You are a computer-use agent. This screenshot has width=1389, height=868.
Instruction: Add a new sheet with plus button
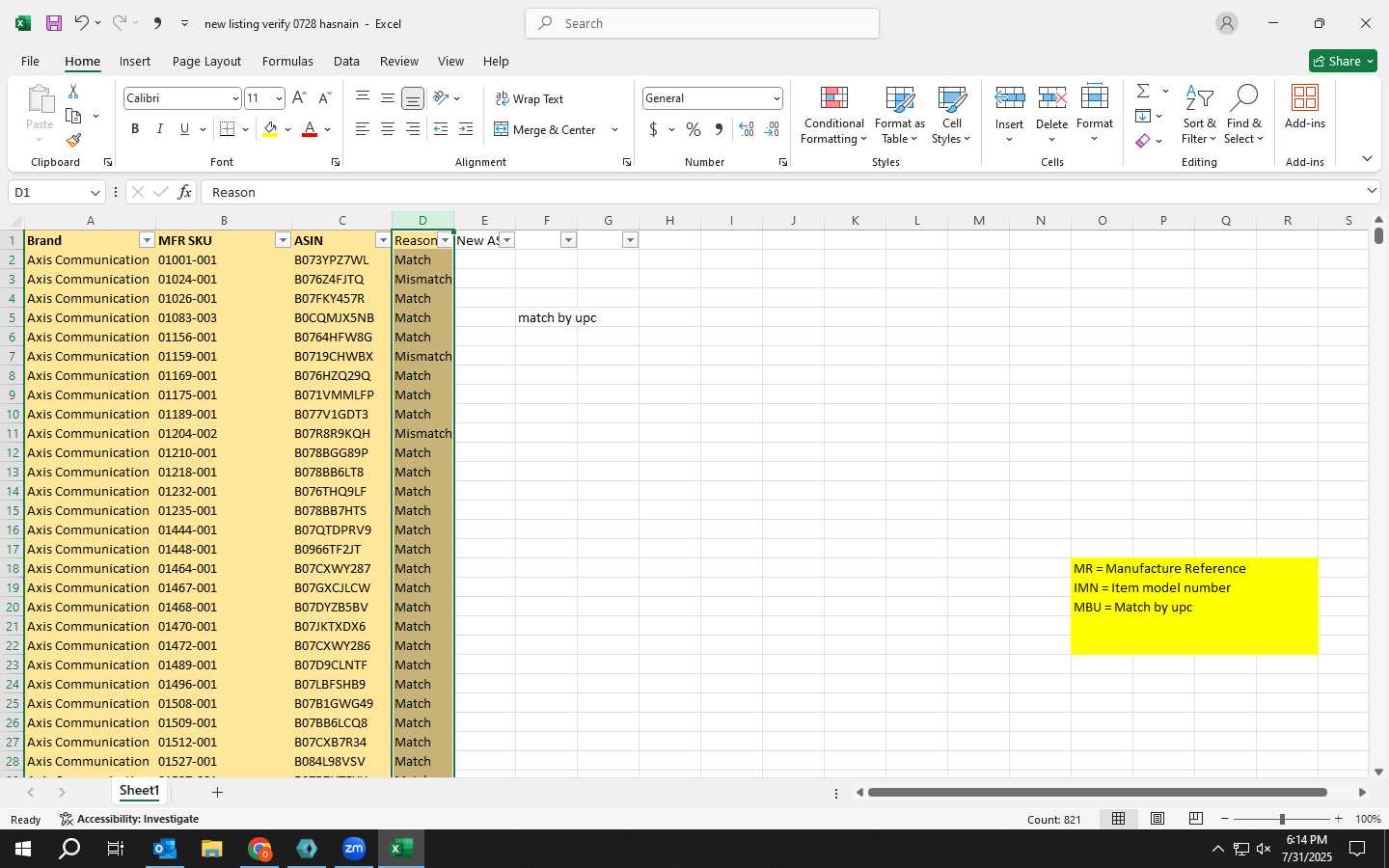tap(218, 792)
